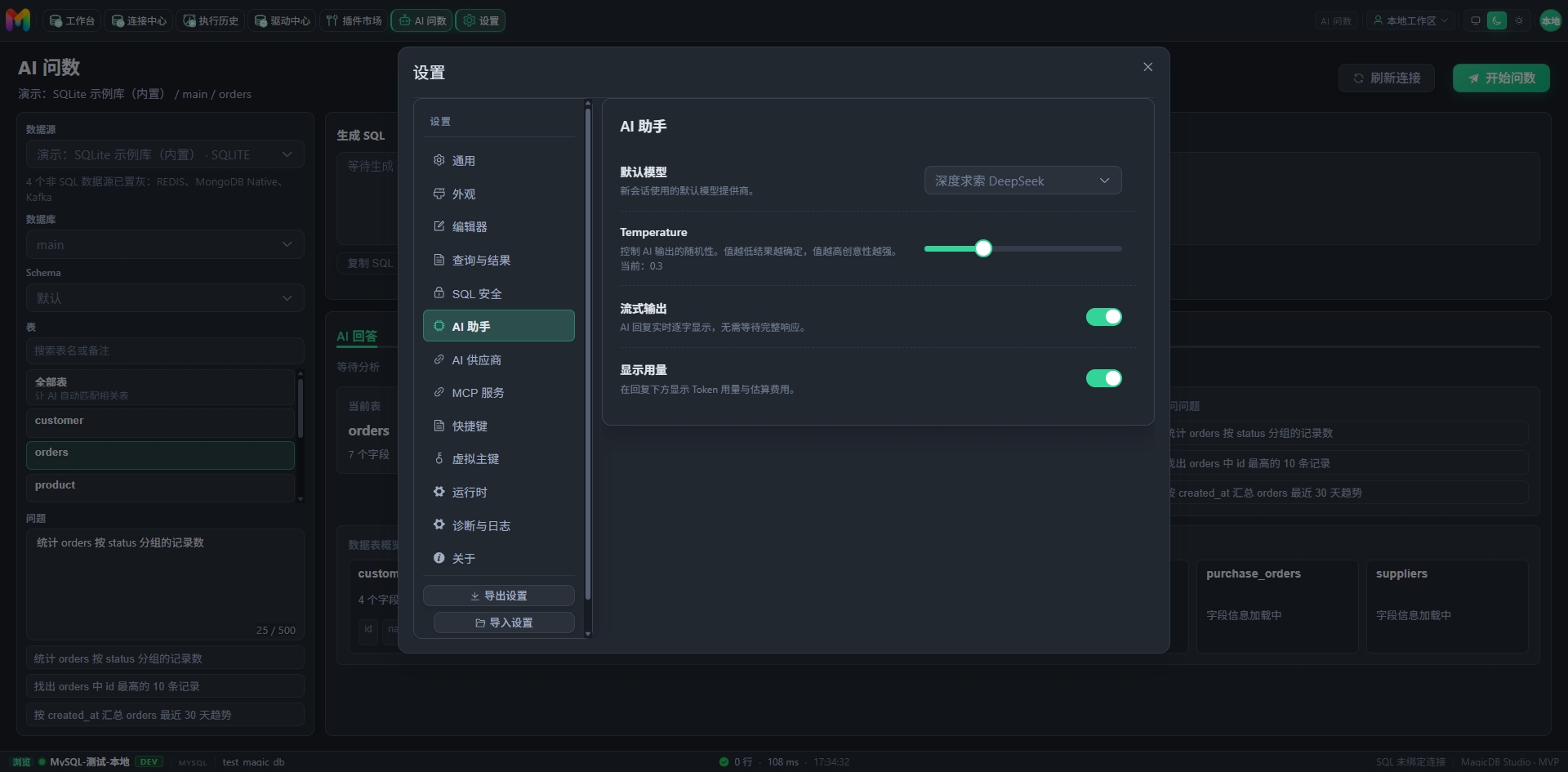
Task: Open AI 供应商 settings section
Action: click(x=499, y=359)
